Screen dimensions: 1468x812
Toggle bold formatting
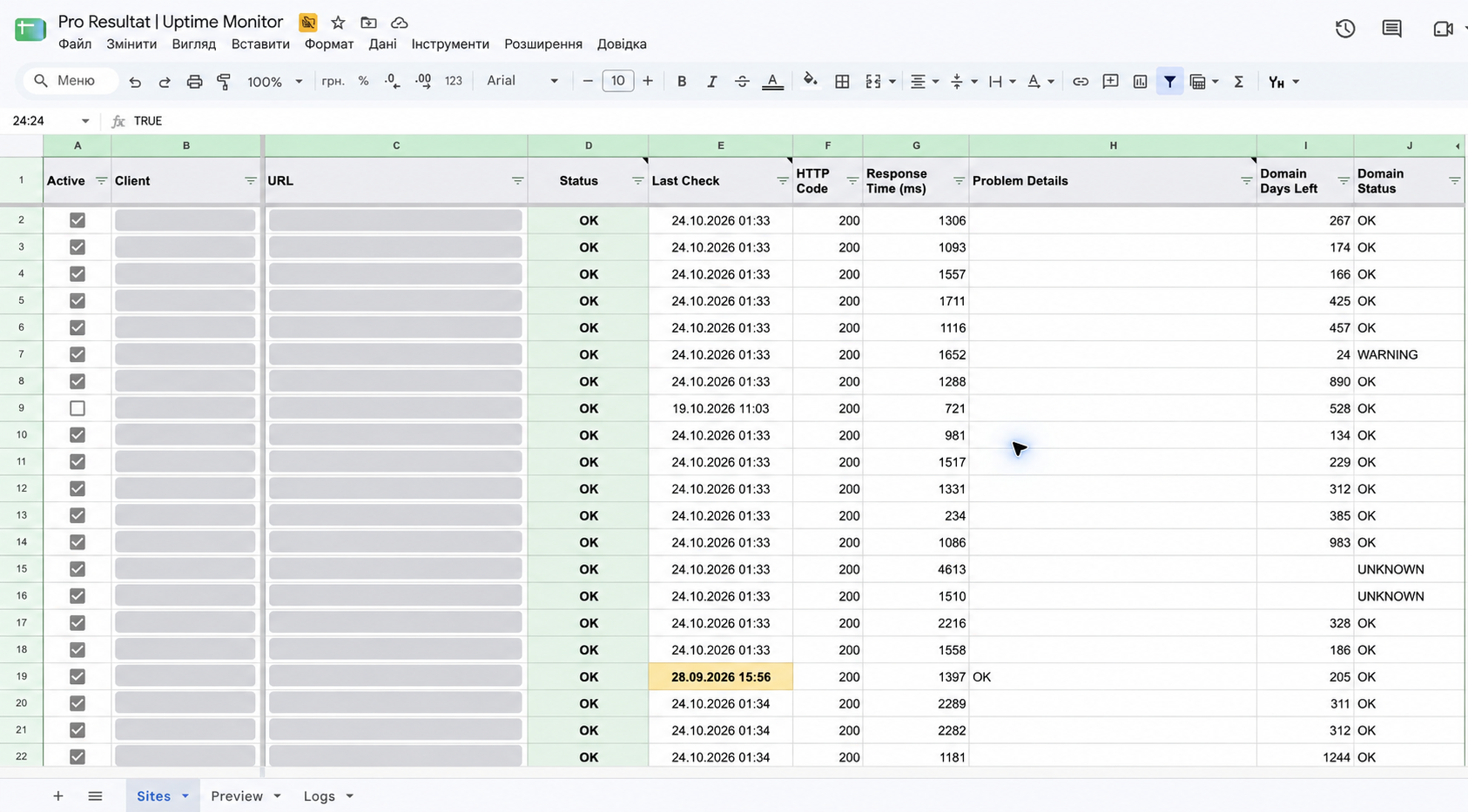[682, 82]
